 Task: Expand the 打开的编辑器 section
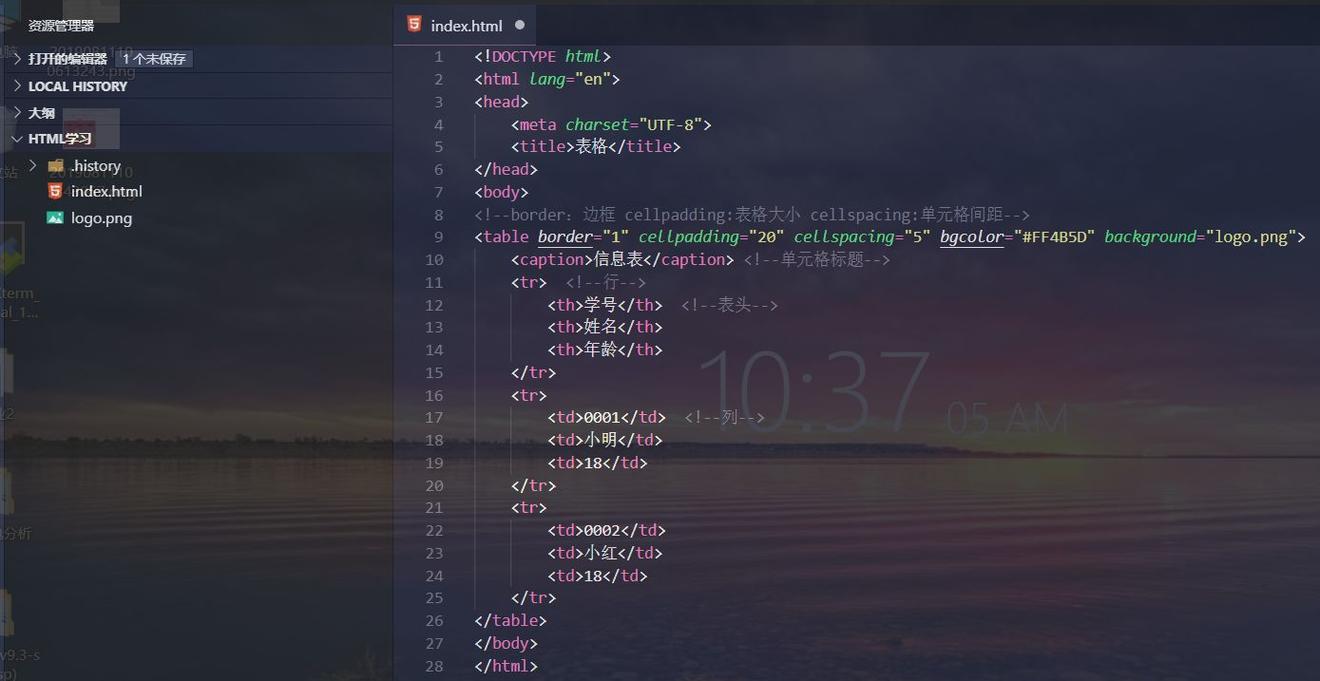67,59
